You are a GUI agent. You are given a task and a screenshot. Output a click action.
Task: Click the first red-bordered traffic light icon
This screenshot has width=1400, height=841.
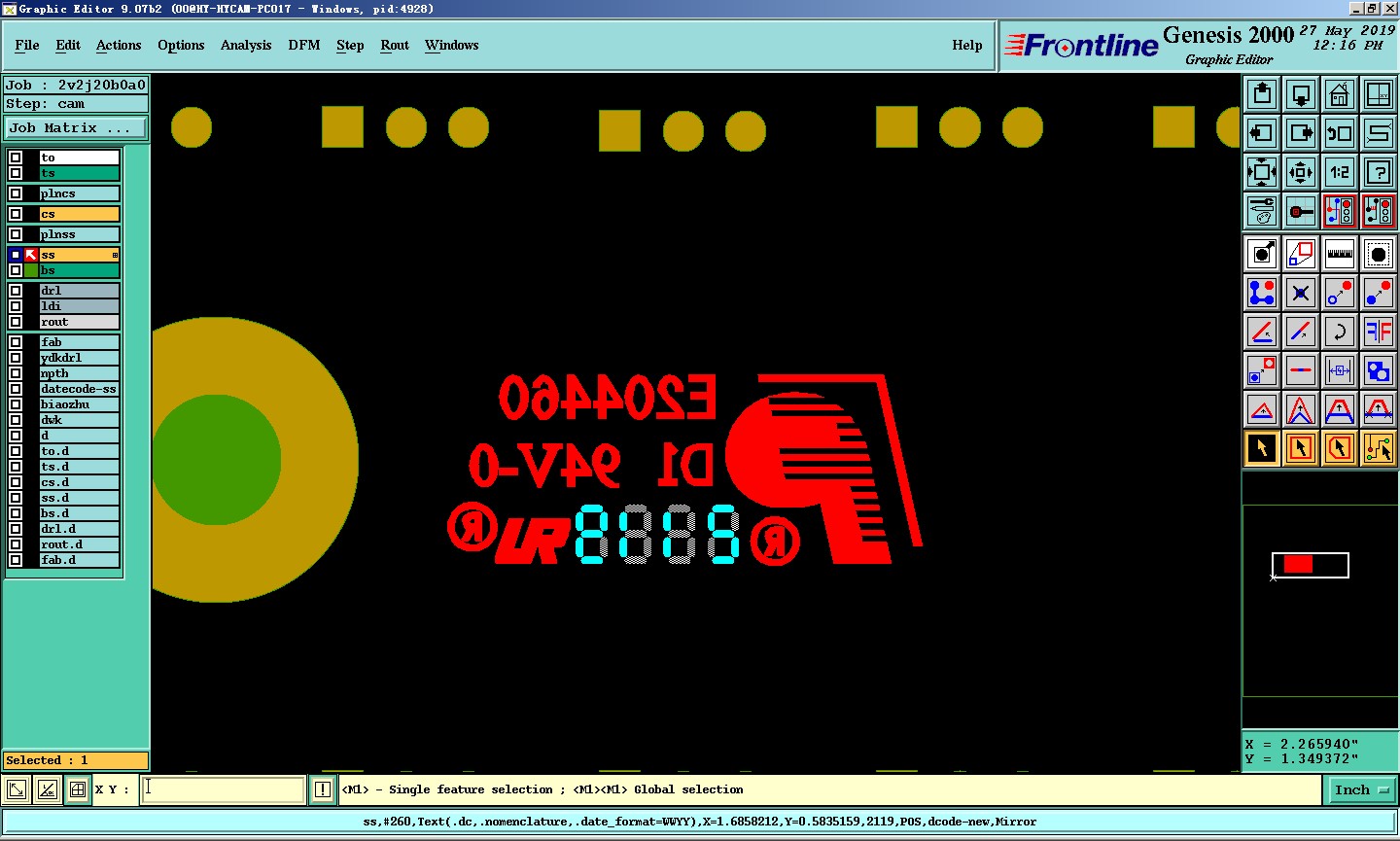pyautogui.click(x=1340, y=211)
